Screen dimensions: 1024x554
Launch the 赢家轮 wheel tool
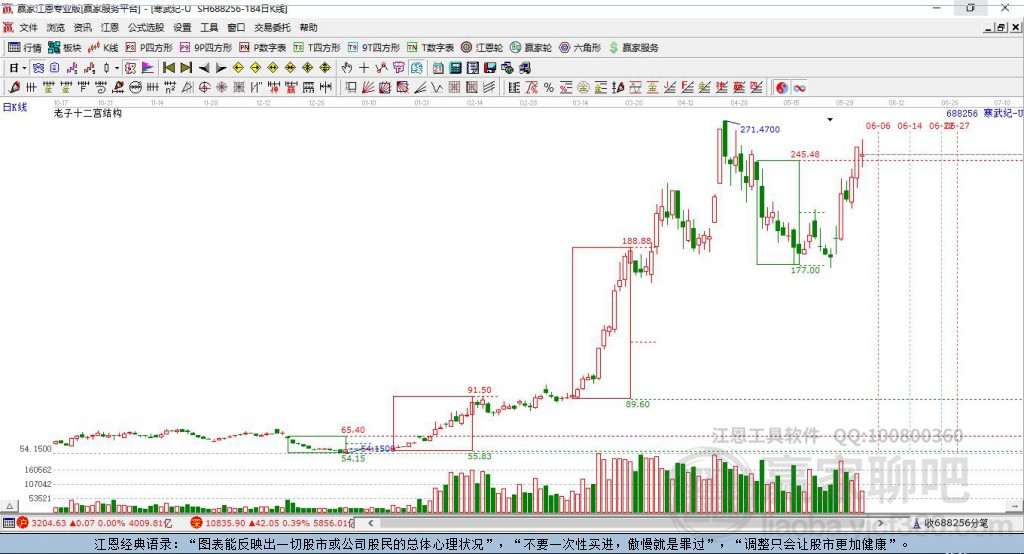pyautogui.click(x=531, y=48)
